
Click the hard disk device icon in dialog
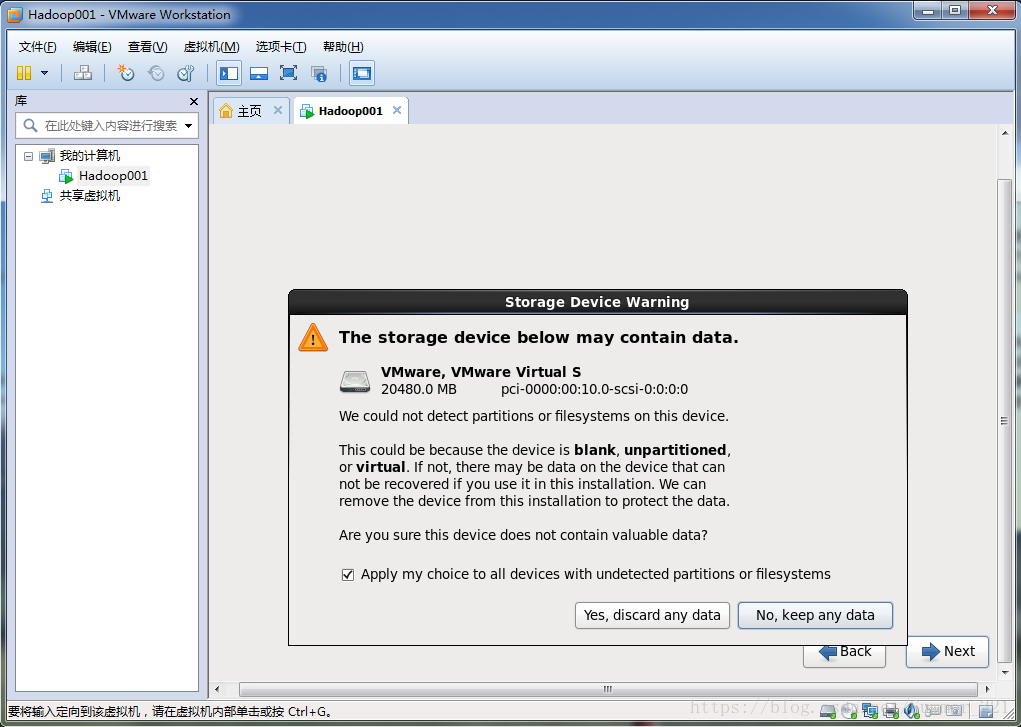tap(355, 381)
